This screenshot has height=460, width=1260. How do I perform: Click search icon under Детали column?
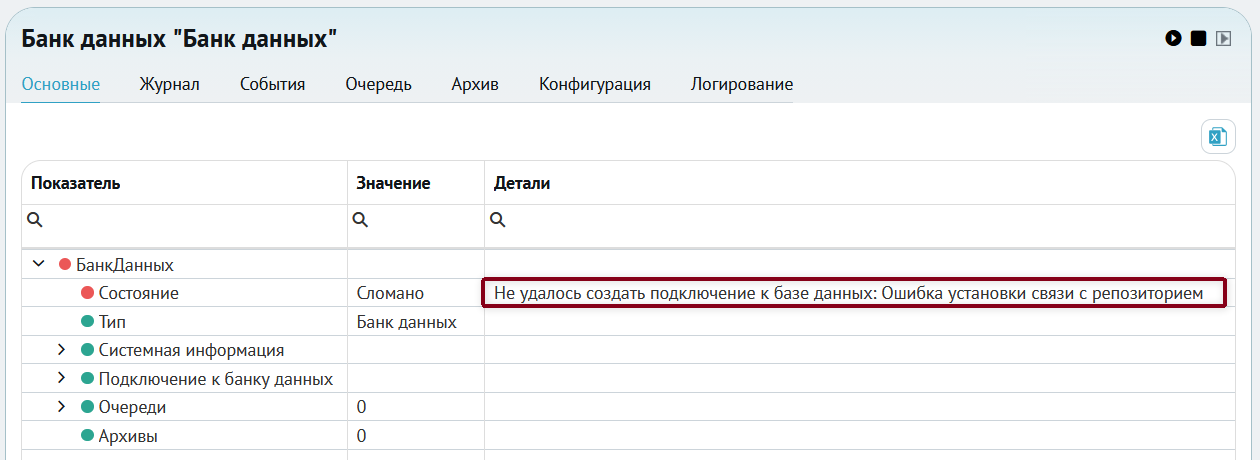[x=497, y=219]
